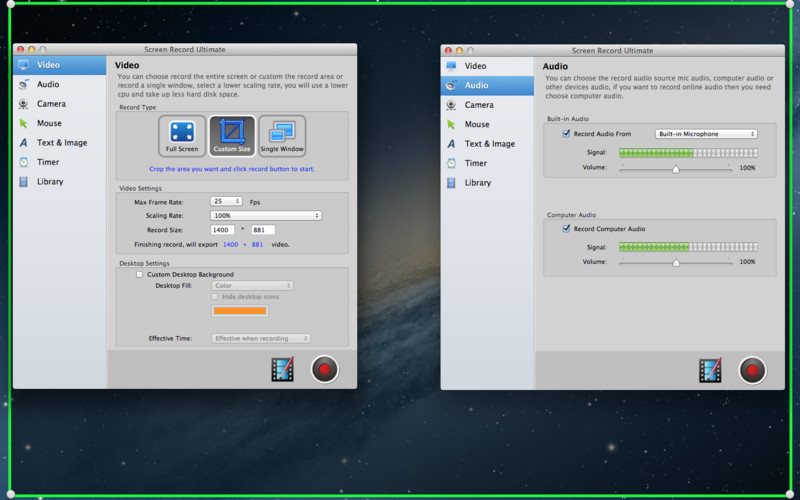Click Computer Audio volume slider

click(676, 262)
